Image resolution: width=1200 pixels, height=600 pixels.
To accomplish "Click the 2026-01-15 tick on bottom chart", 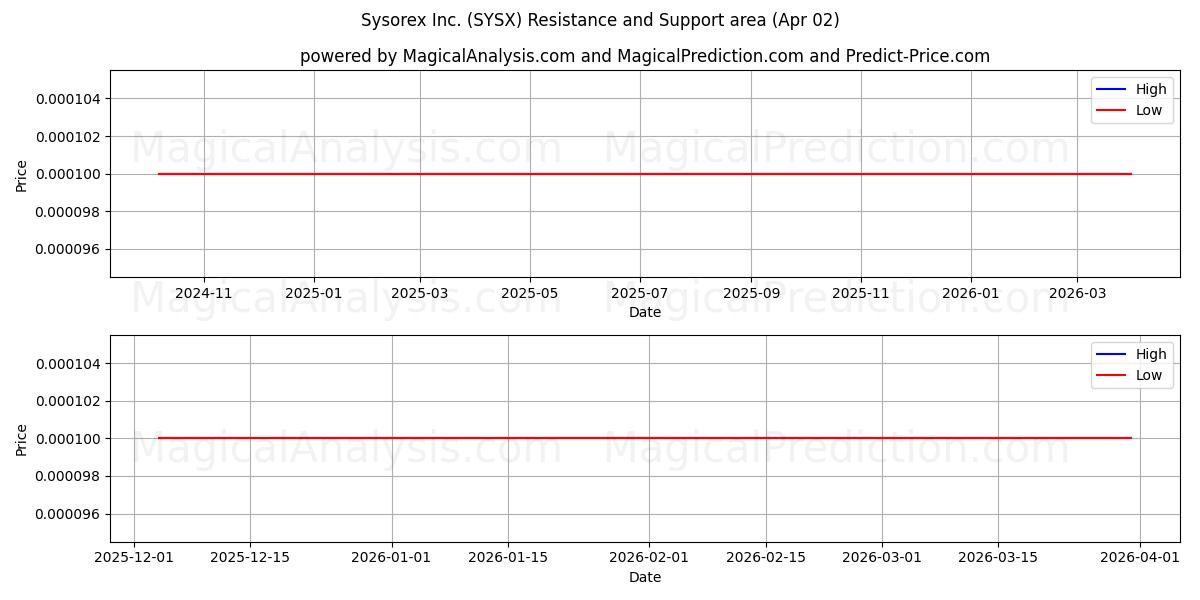I will 508,559.
